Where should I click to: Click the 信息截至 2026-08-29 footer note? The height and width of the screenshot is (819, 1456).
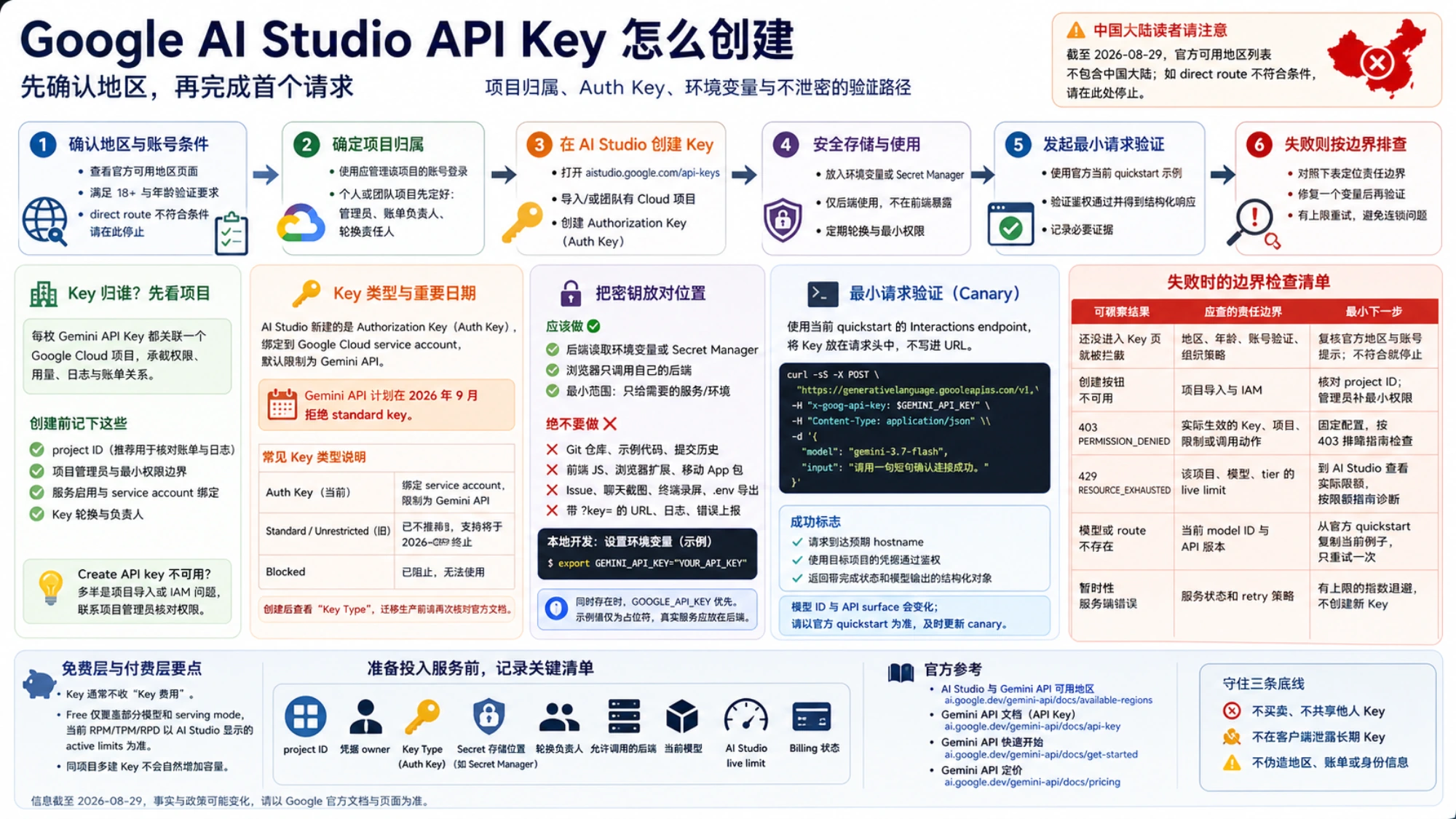coord(231,801)
